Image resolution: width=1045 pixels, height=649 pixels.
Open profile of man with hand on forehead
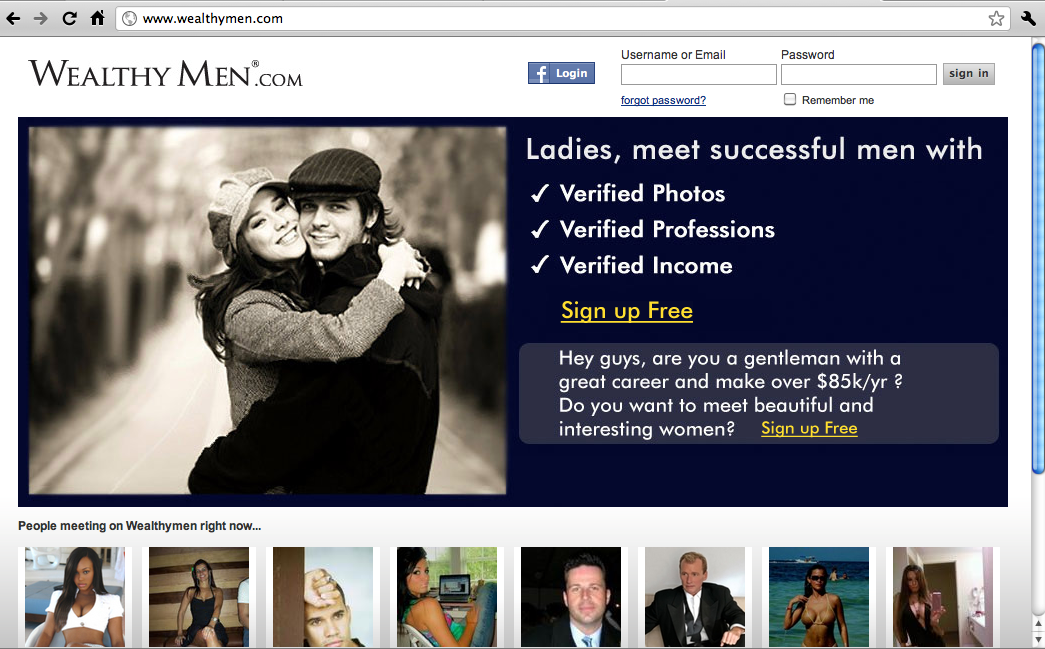323,597
